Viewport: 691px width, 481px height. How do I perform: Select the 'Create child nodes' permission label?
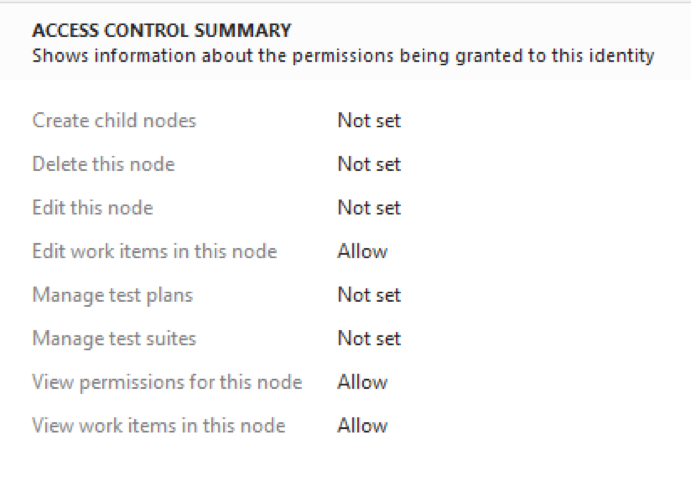(114, 121)
